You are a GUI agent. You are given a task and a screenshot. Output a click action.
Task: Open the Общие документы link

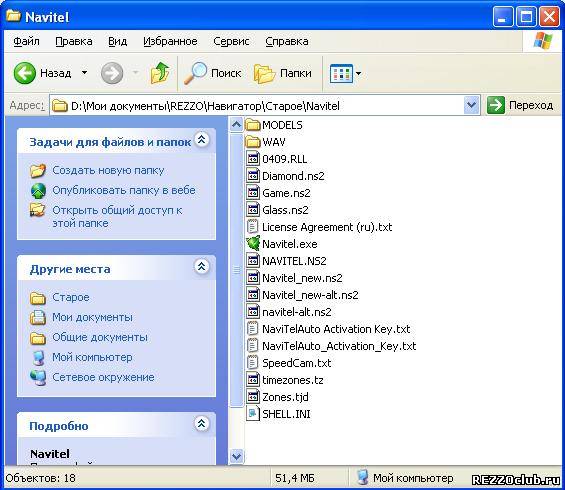click(100, 337)
